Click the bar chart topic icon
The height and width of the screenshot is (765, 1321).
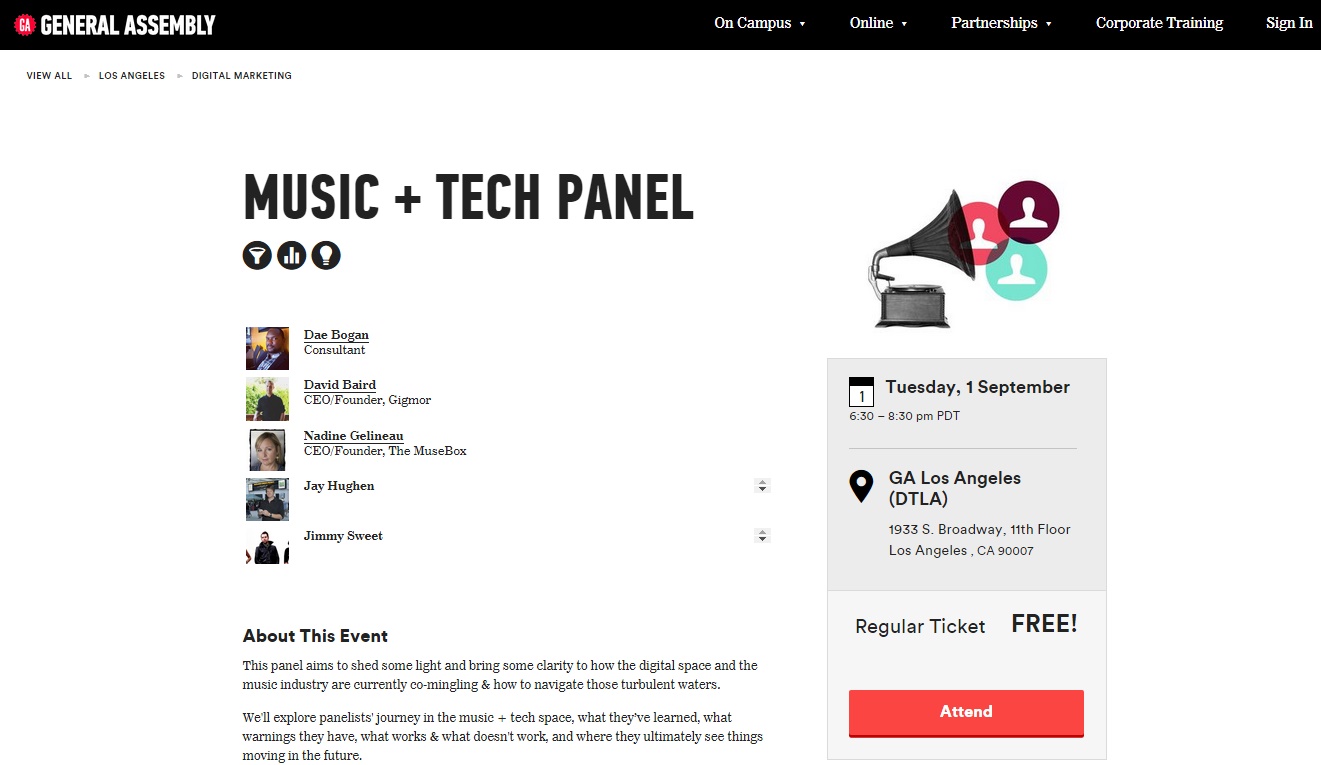[292, 255]
